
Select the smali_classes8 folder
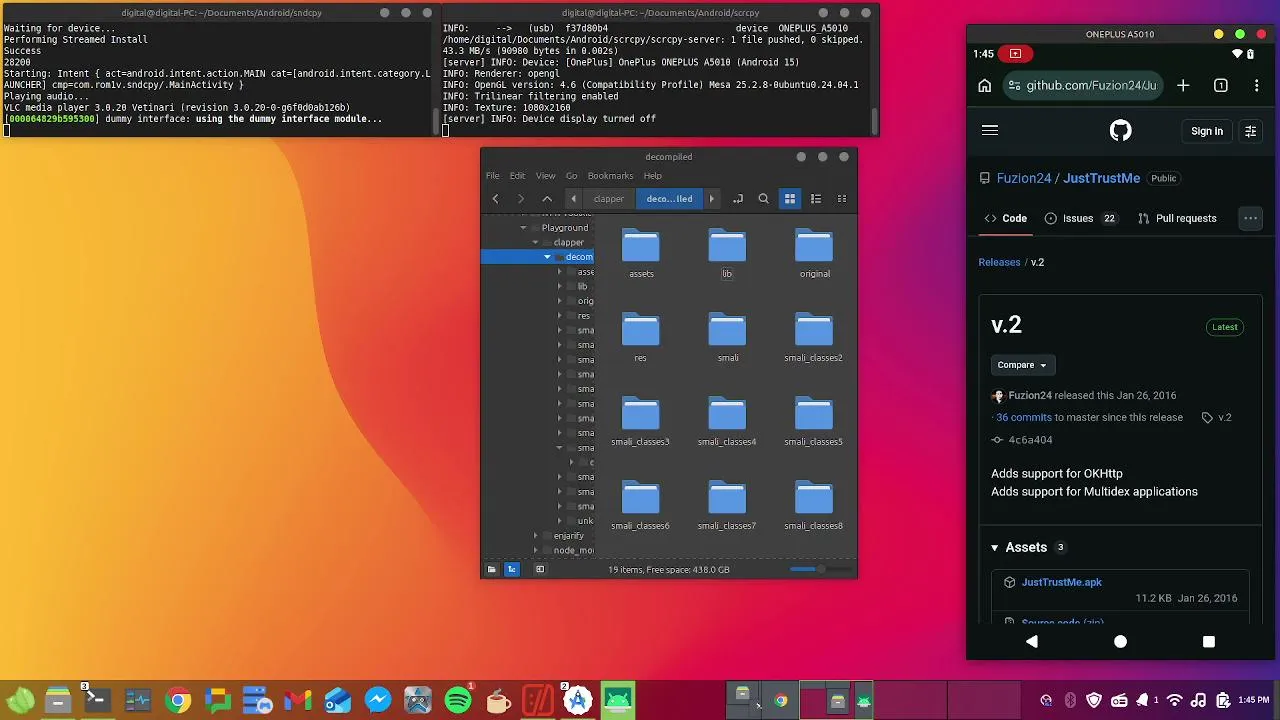tap(813, 506)
